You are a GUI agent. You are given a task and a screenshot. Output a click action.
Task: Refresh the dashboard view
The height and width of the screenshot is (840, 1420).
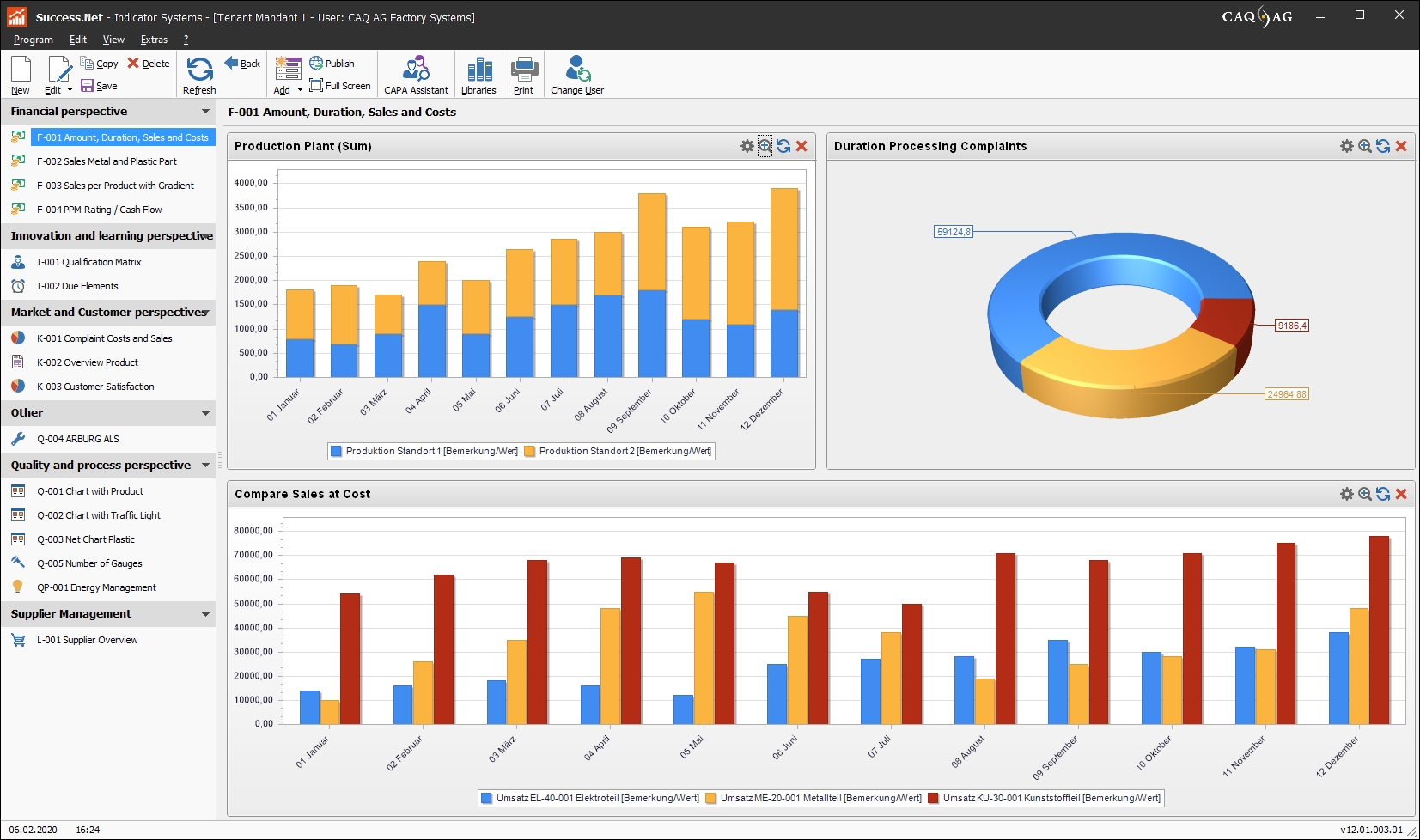point(199,75)
